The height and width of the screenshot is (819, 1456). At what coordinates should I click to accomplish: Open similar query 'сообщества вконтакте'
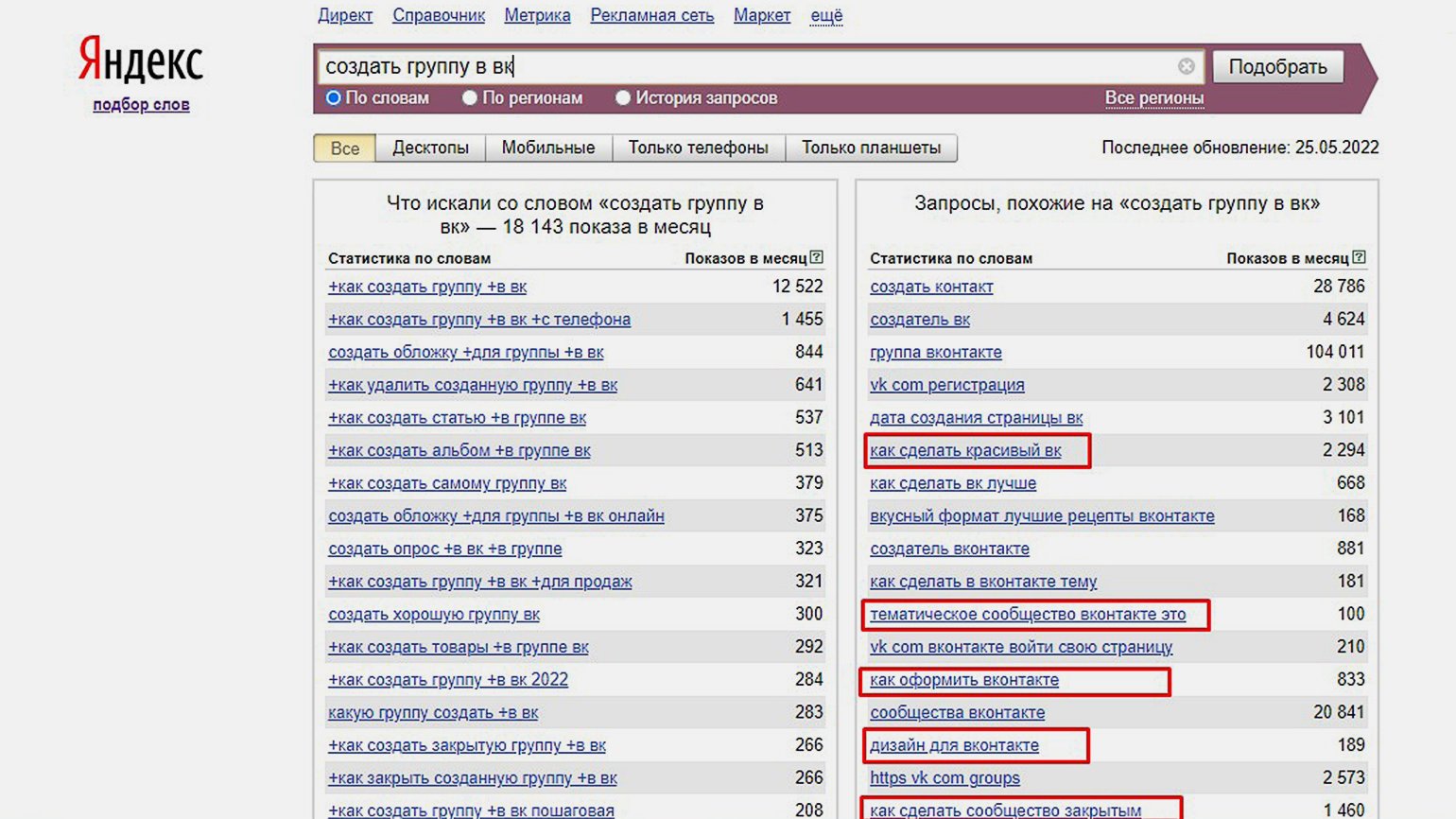[x=958, y=712]
